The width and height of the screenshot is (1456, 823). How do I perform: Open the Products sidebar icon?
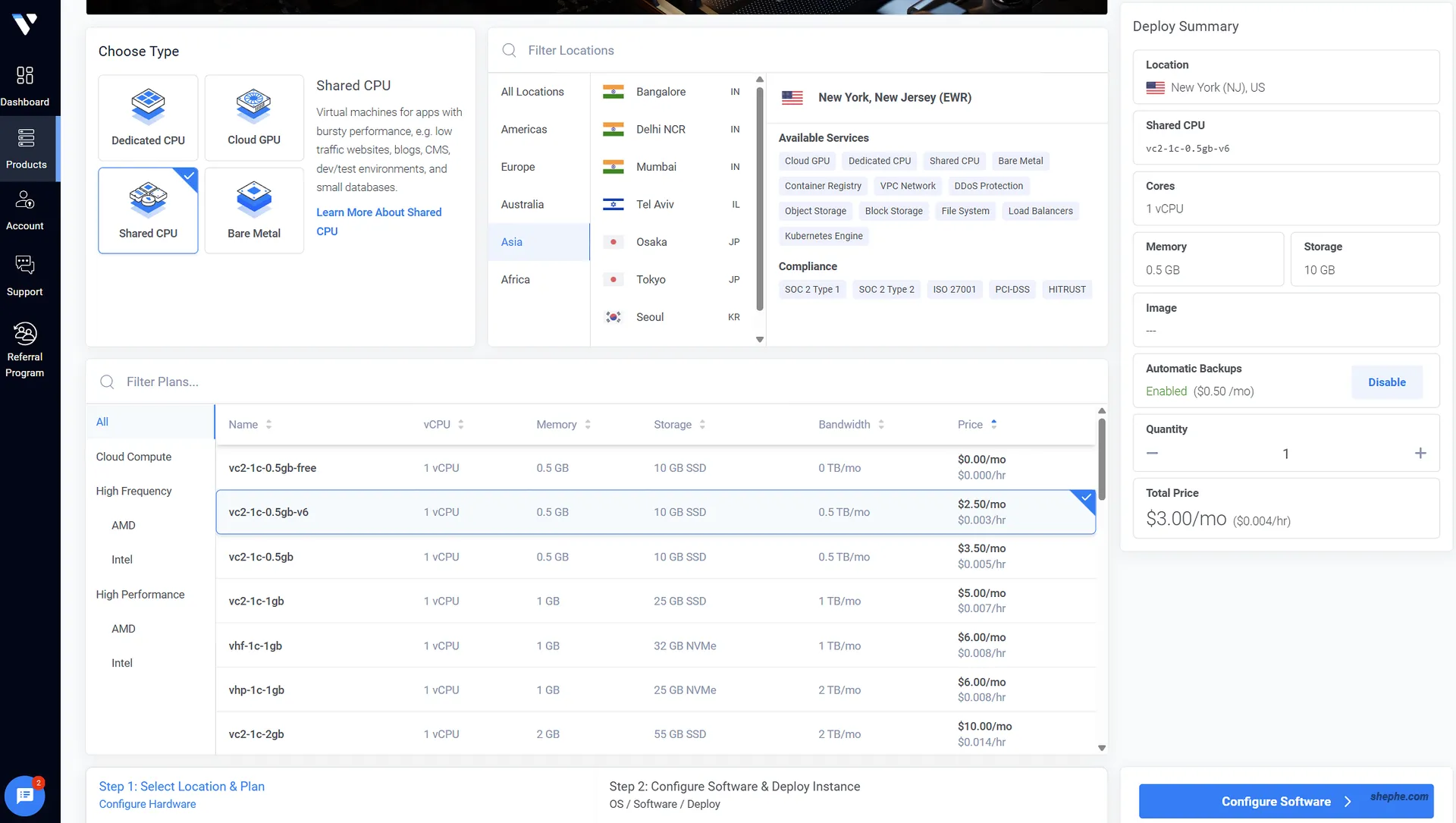tap(26, 139)
